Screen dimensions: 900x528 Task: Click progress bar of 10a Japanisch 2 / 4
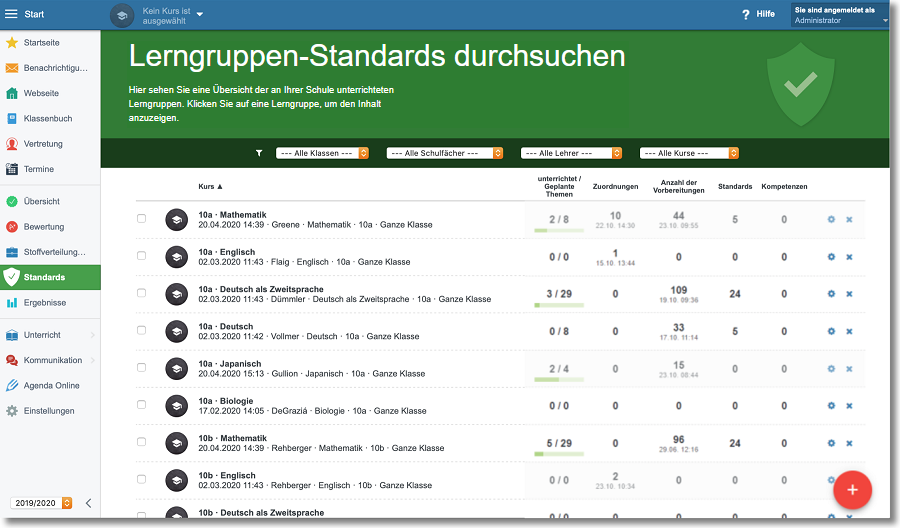point(559,380)
